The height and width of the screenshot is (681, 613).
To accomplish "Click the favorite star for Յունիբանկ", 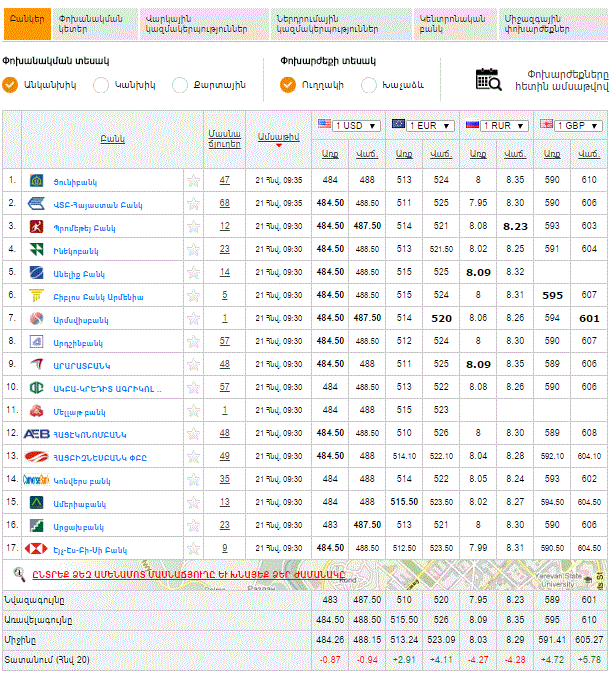I will tap(194, 180).
